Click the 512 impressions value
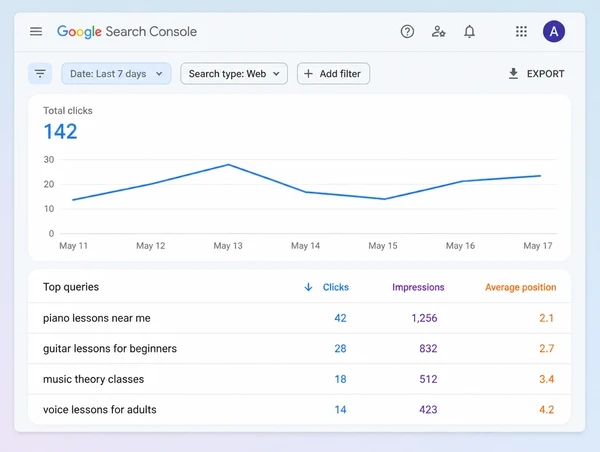The height and width of the screenshot is (452, 600). (x=428, y=379)
